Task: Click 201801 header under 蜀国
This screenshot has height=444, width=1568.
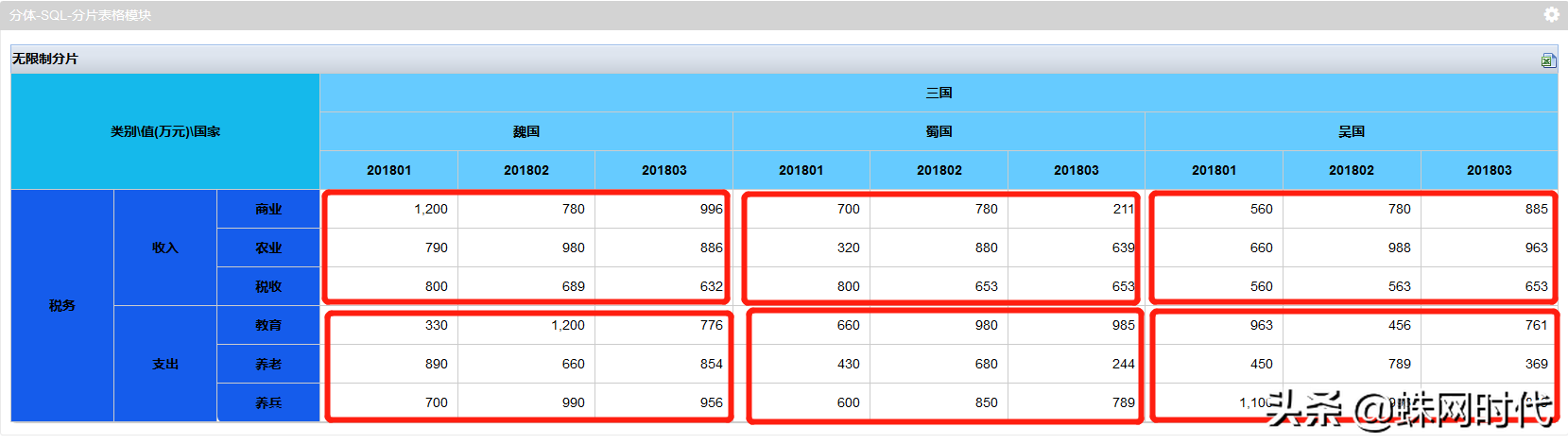Action: pyautogui.click(x=801, y=170)
